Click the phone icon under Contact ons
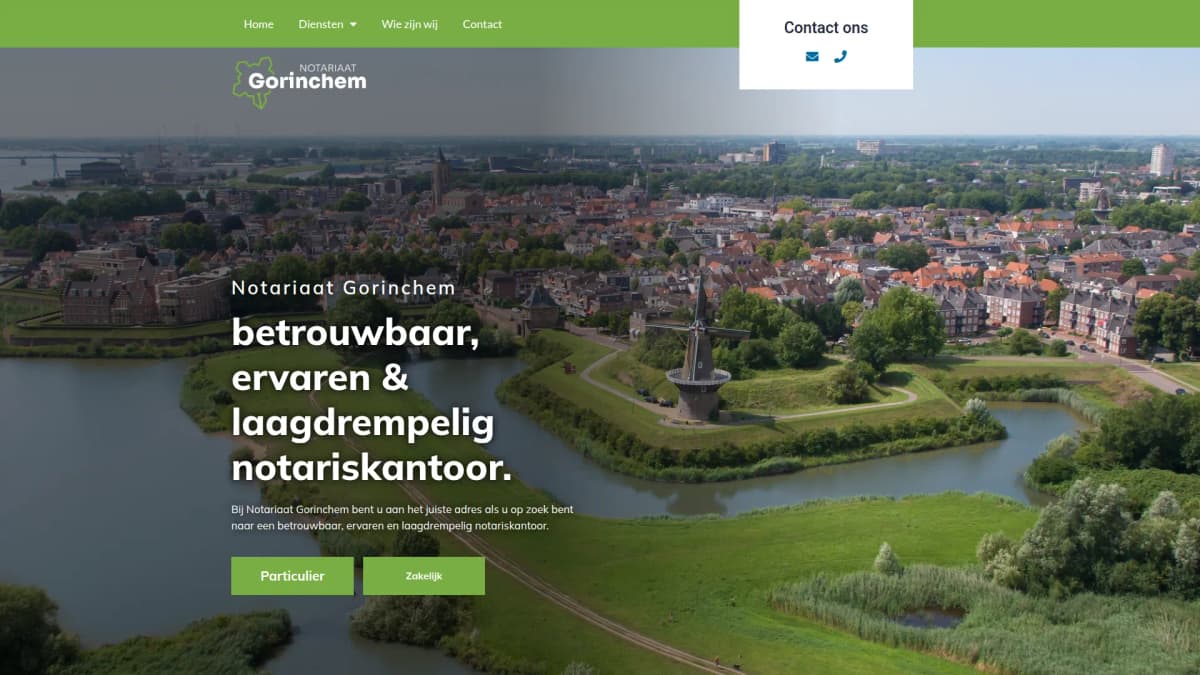The width and height of the screenshot is (1200, 675). [840, 56]
